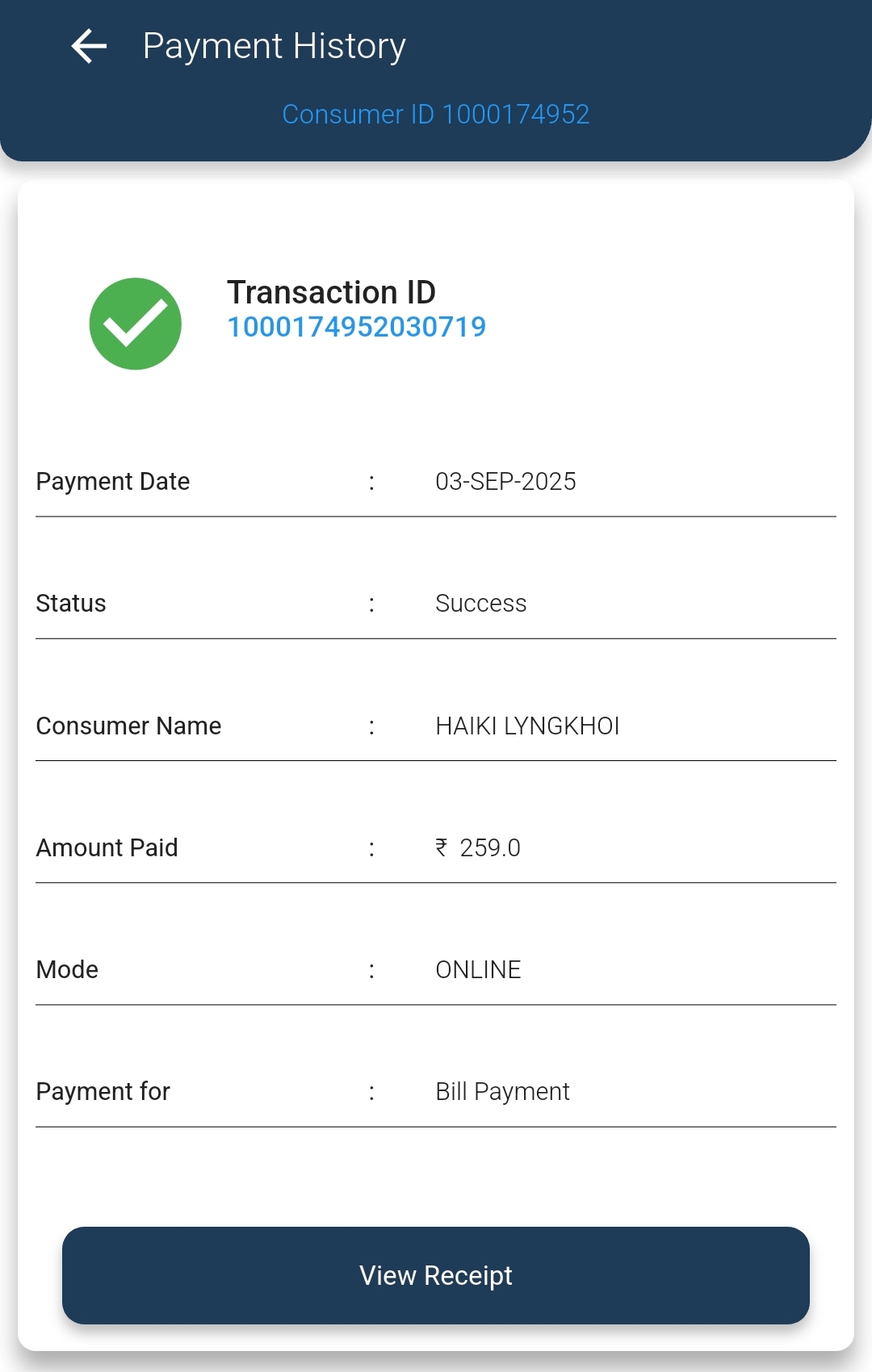Click the Bill Payment value
Screen dimensions: 872x1372
pos(502,1092)
